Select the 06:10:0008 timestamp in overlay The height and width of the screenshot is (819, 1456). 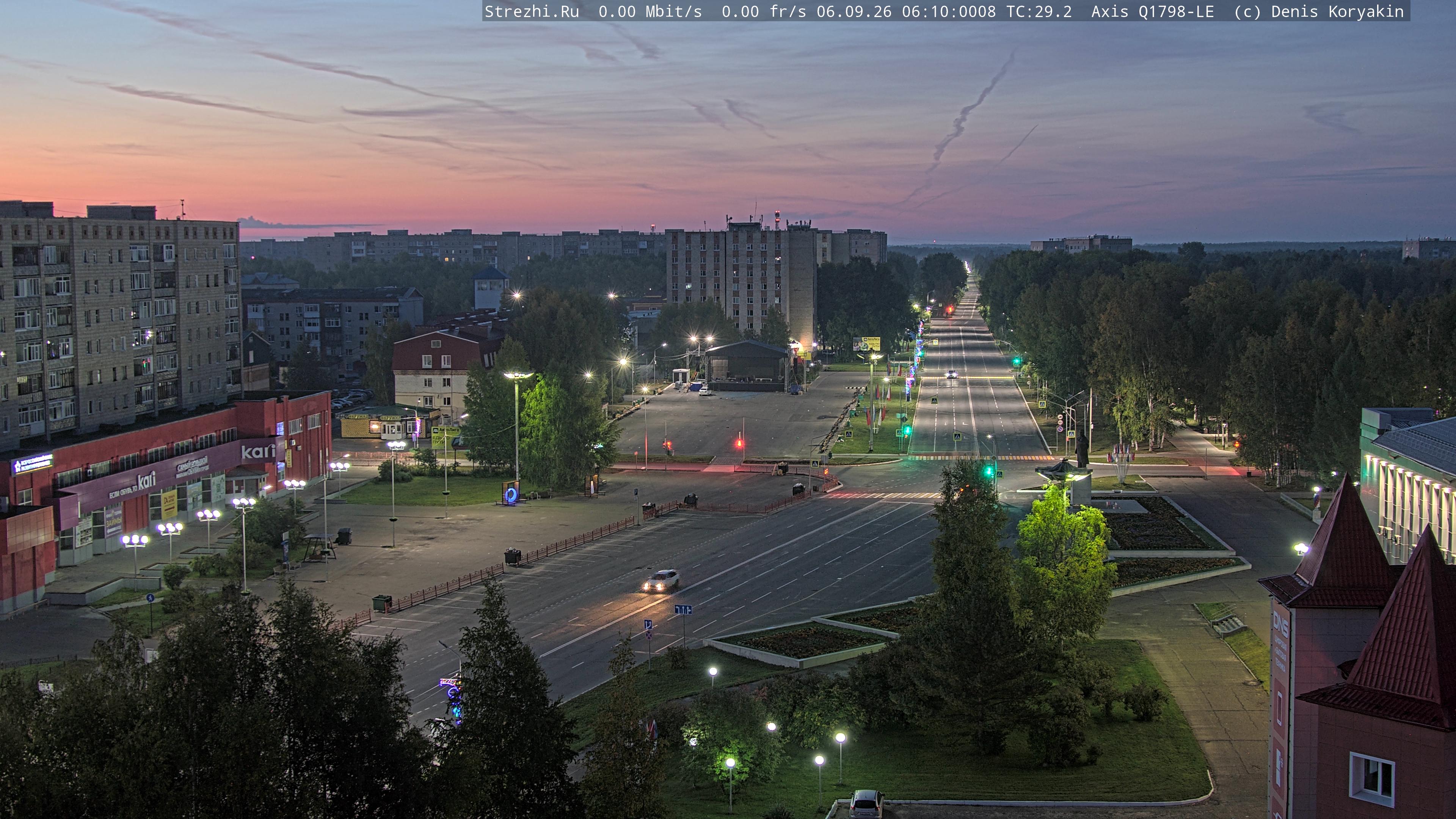(948, 11)
